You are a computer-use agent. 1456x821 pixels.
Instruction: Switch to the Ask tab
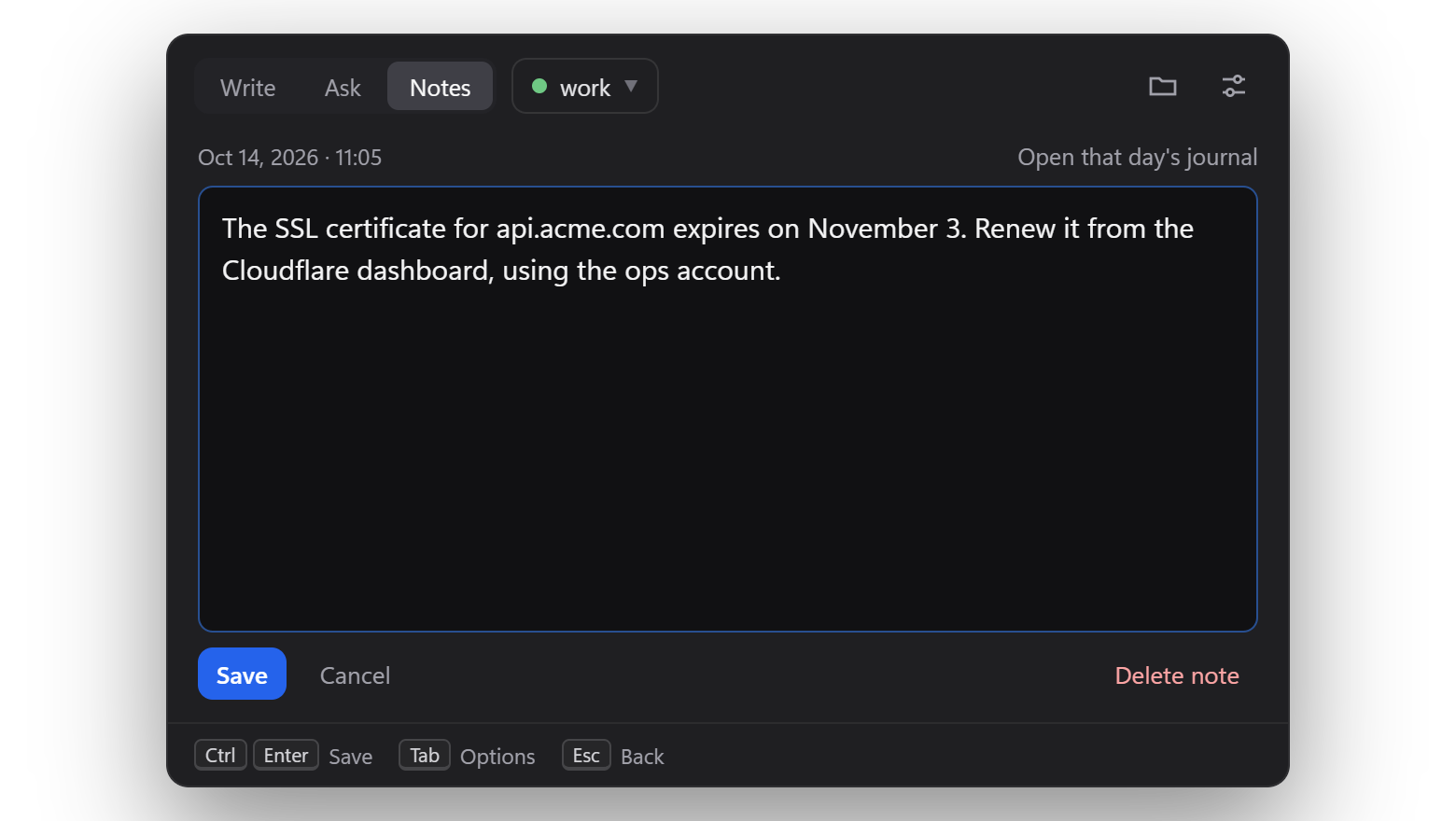pyautogui.click(x=343, y=88)
